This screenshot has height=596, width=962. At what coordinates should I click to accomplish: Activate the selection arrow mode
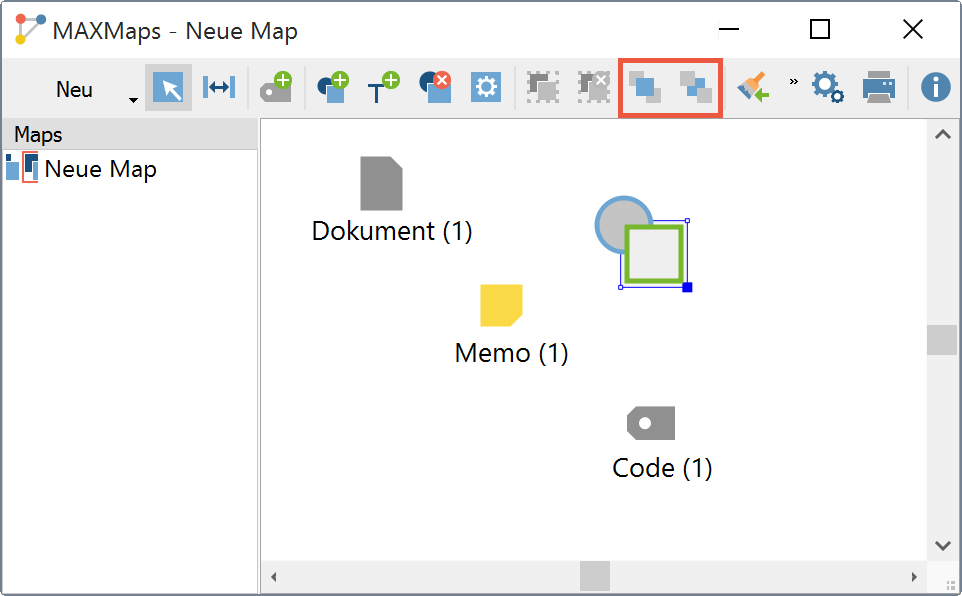pos(169,88)
